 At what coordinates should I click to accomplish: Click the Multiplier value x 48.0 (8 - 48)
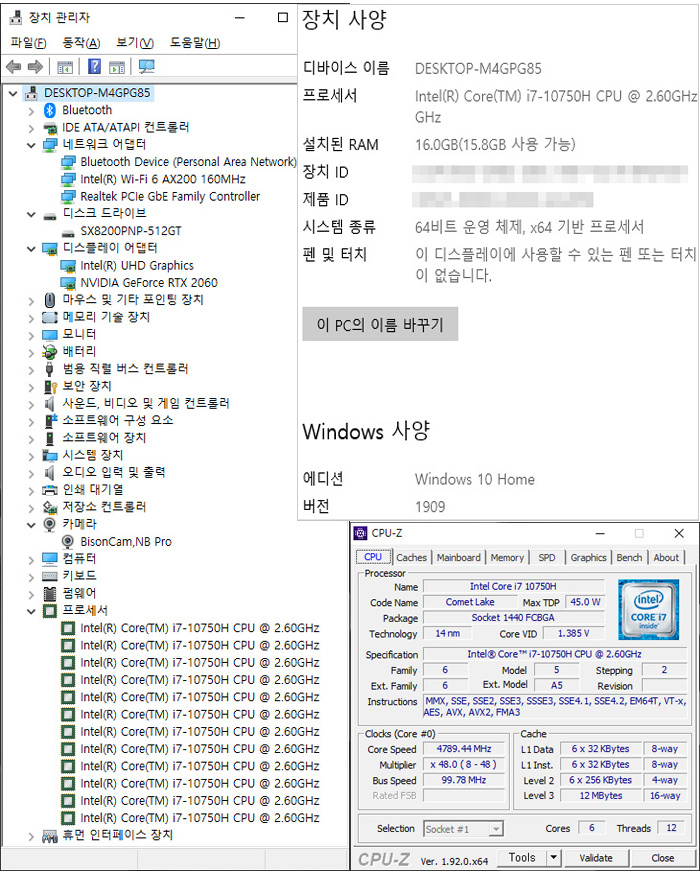[464, 765]
